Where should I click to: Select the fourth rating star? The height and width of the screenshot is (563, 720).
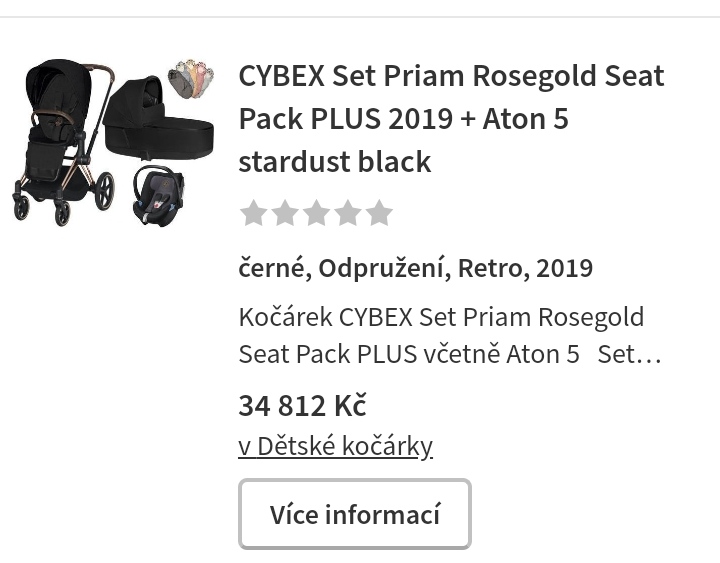pos(348,213)
